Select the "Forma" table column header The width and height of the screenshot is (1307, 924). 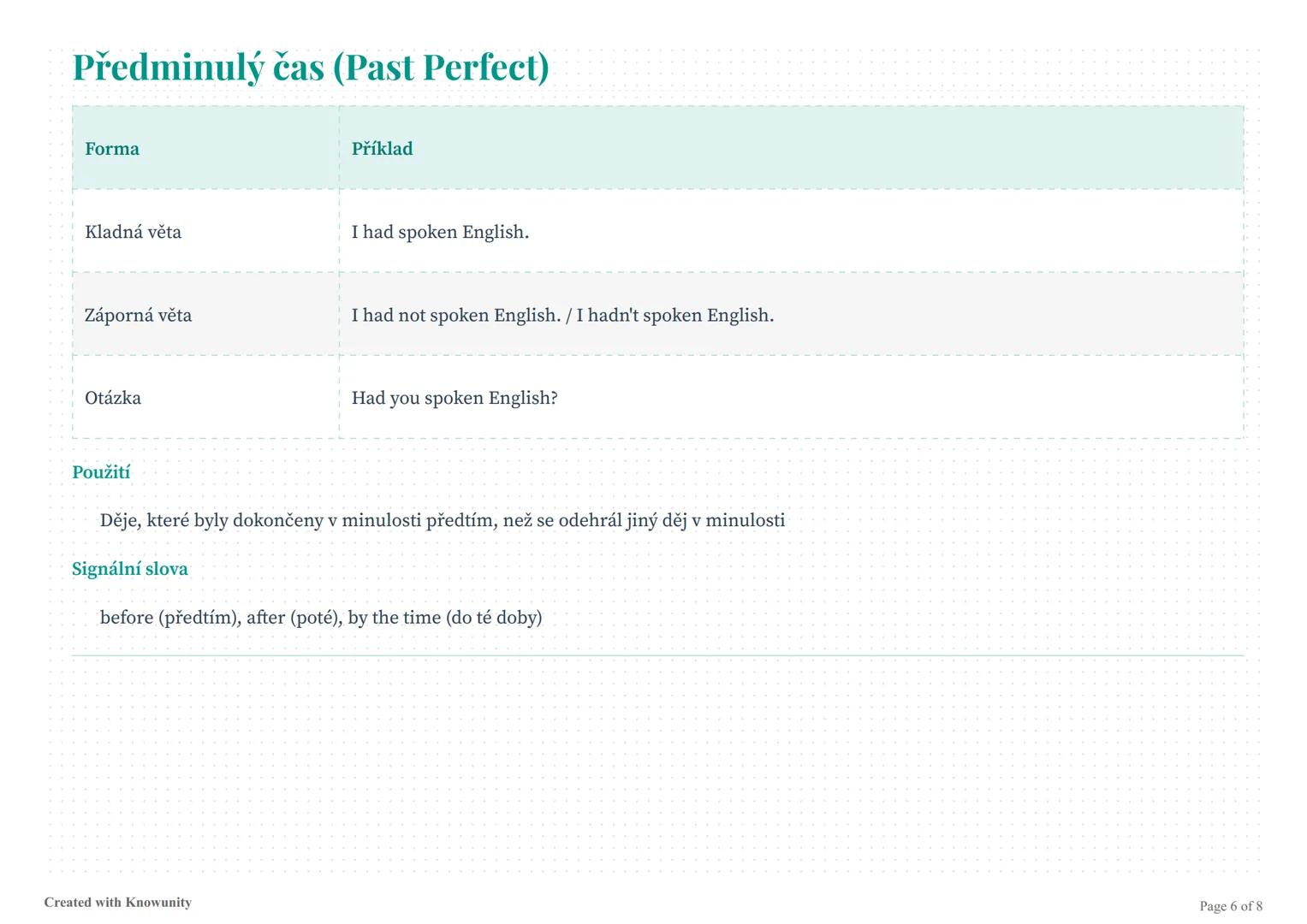coord(112,149)
